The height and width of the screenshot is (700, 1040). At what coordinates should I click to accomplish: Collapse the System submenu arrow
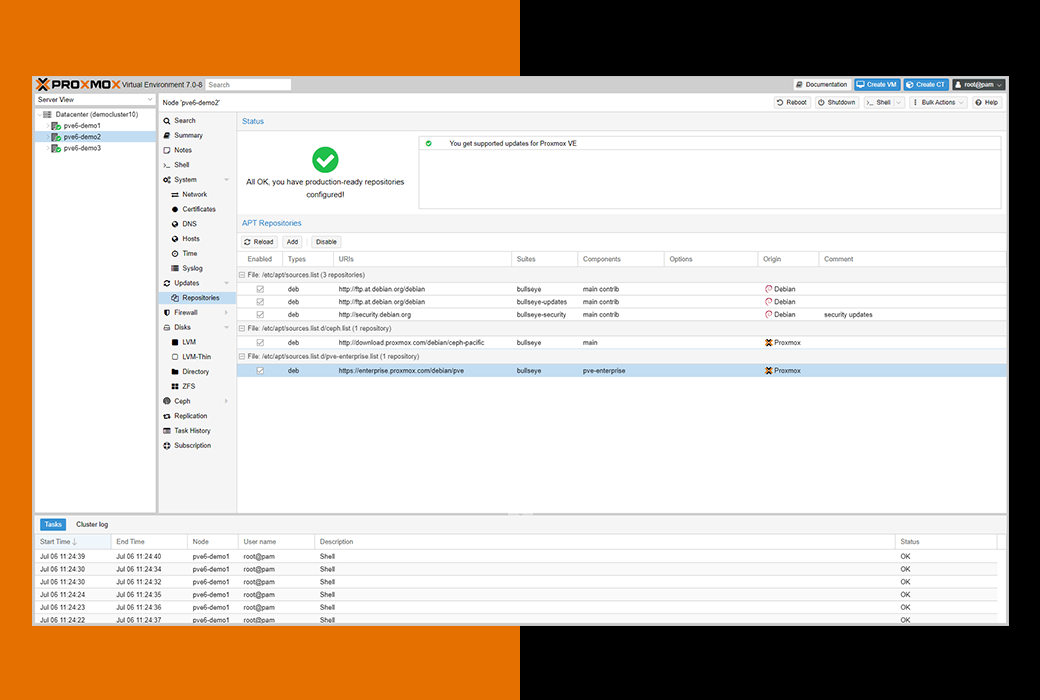(227, 180)
